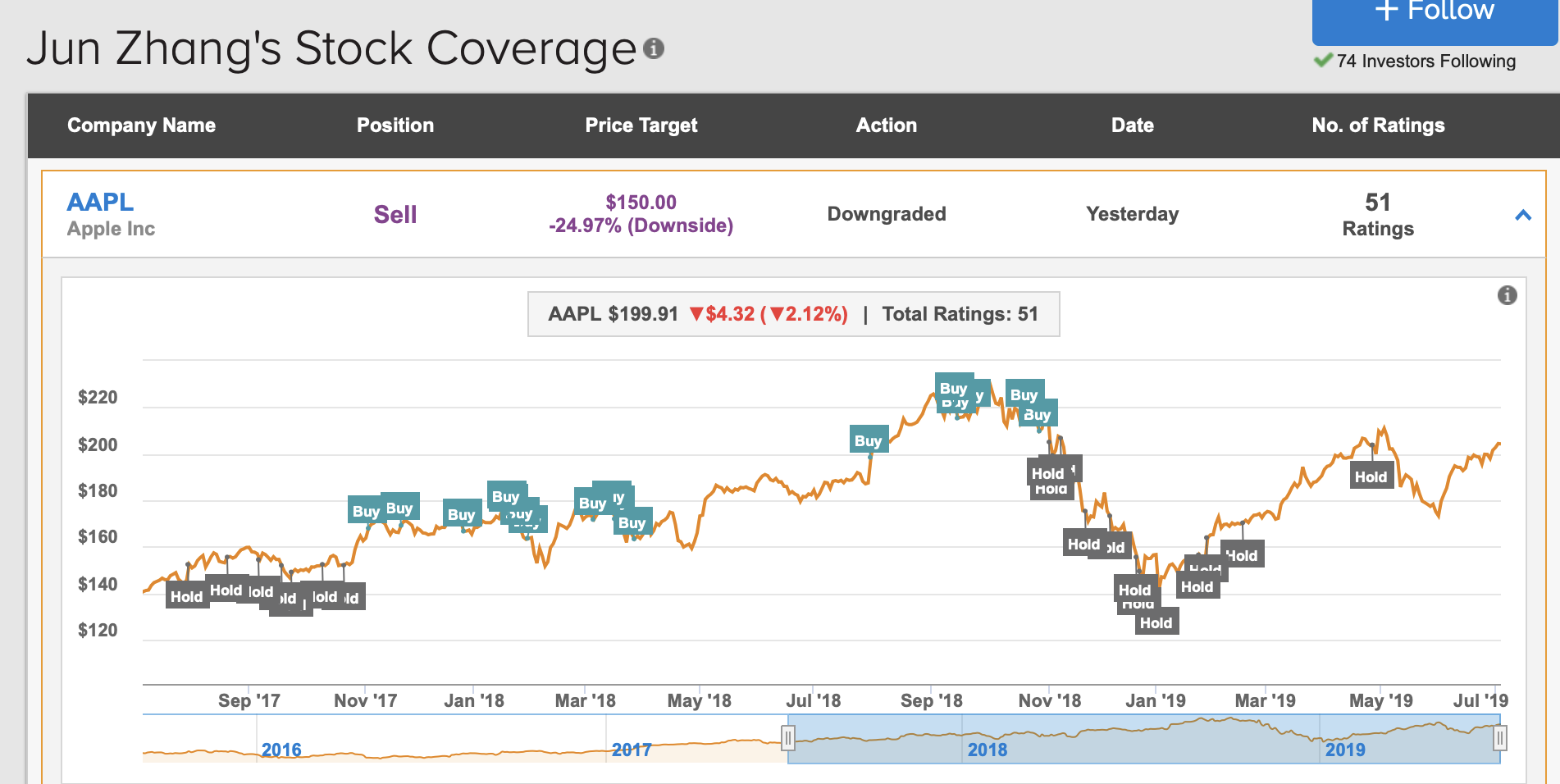Click the Mar '19 axis label
Screen dimensions: 1560x784
[1266, 700]
